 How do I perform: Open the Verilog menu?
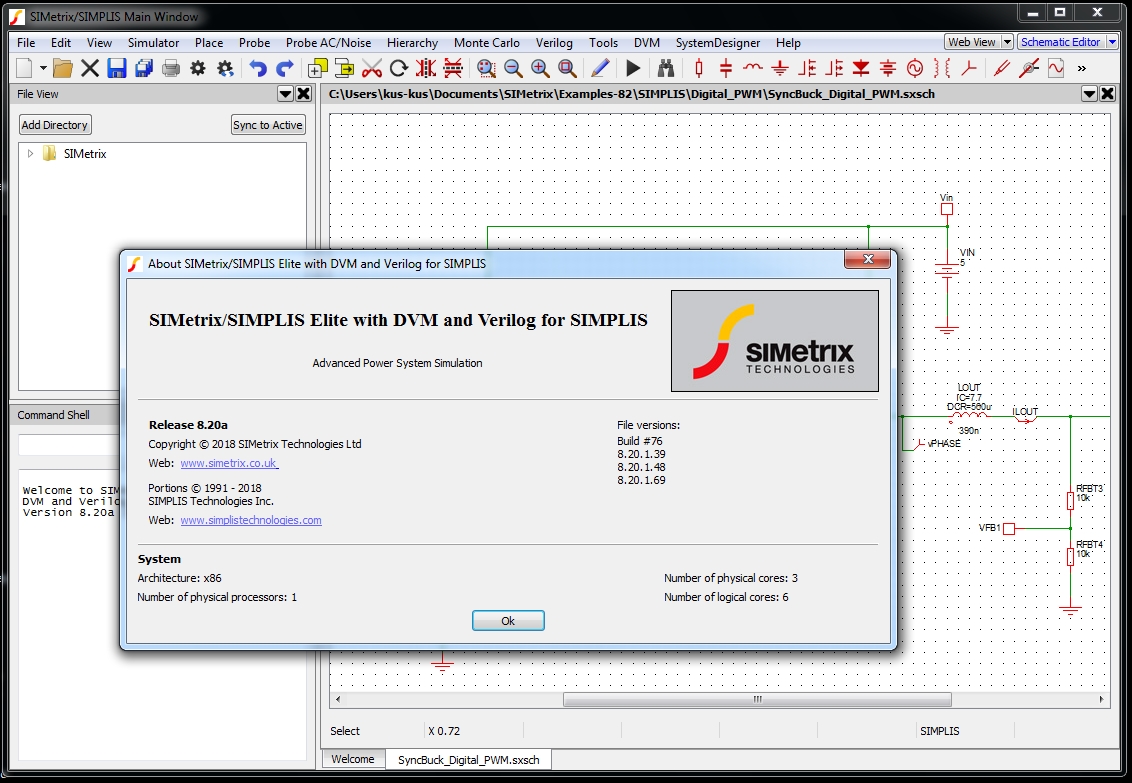click(x=554, y=43)
